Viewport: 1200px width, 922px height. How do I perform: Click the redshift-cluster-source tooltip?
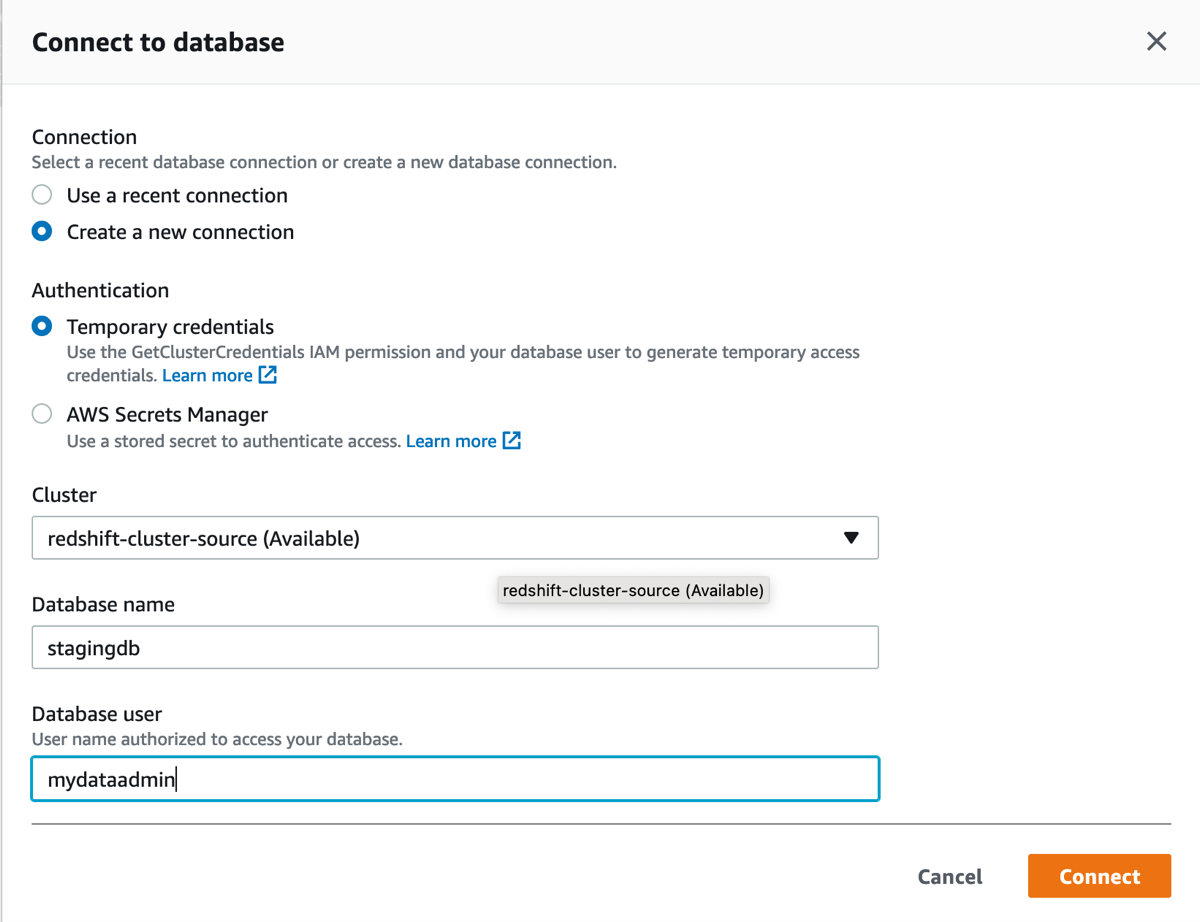pyautogui.click(x=633, y=591)
